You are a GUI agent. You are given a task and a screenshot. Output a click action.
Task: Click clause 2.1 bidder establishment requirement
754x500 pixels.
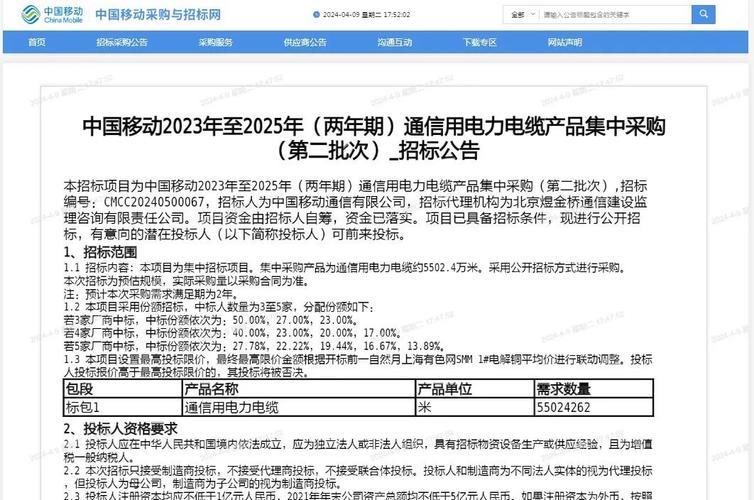coord(358,450)
